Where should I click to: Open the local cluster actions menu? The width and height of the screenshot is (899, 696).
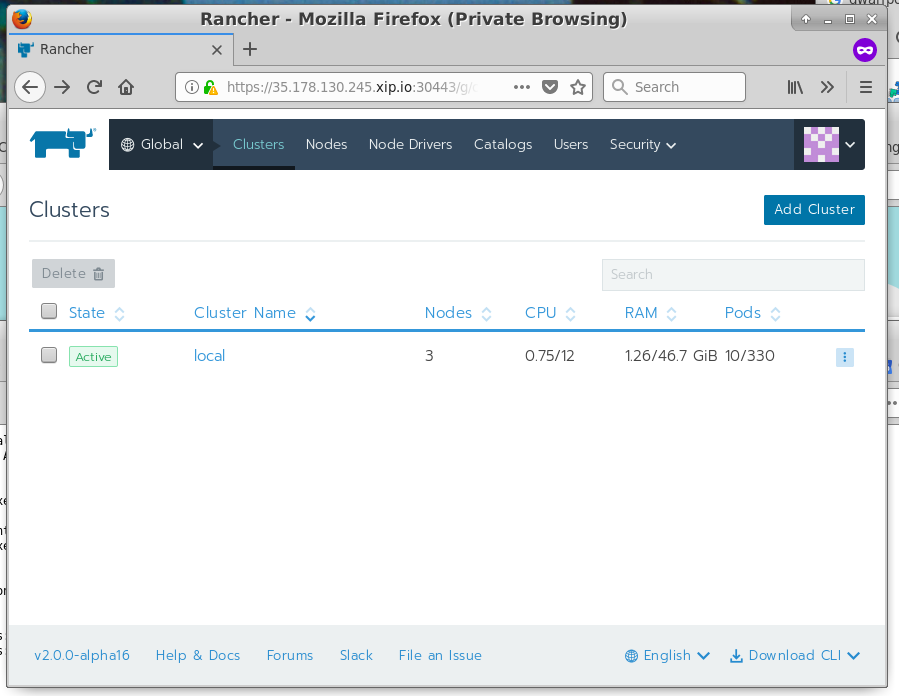pos(845,357)
